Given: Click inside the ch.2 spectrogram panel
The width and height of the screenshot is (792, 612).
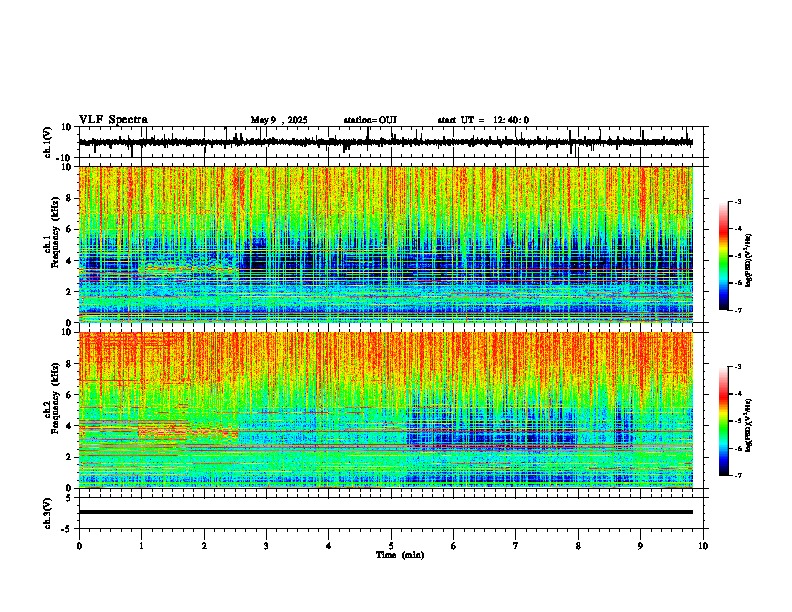Looking at the screenshot, I should tap(386, 410).
